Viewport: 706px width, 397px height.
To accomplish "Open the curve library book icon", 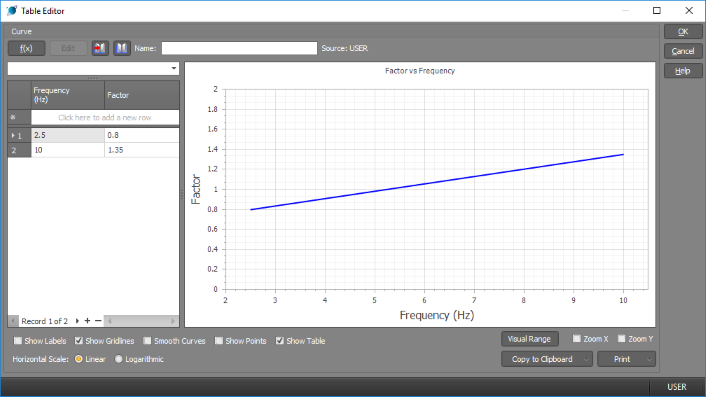I will click(x=122, y=48).
